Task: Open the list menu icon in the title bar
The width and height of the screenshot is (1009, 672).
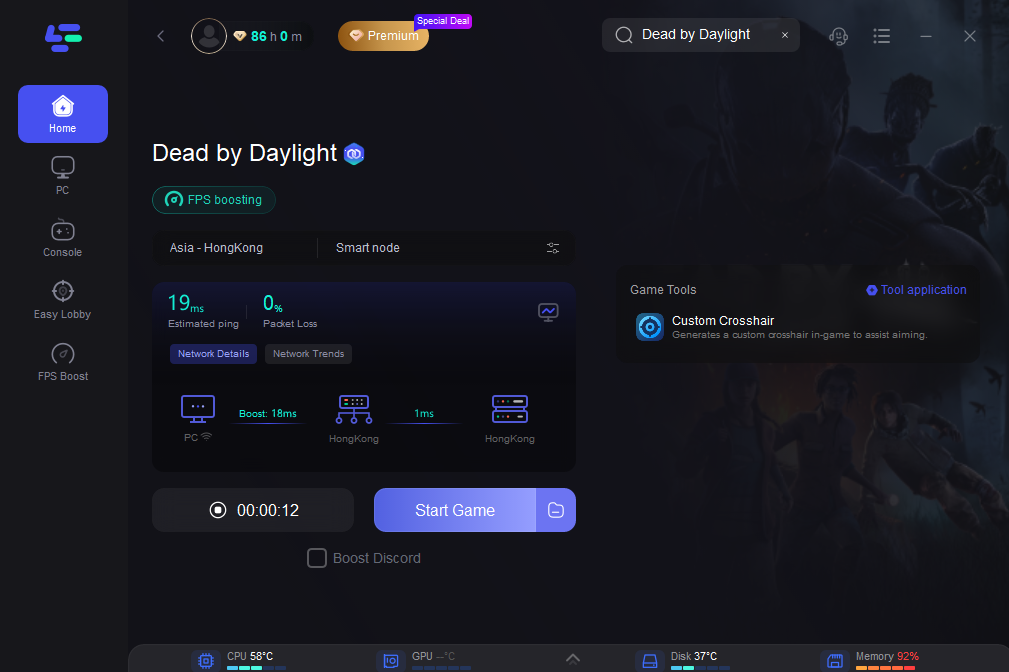Action: 881,36
